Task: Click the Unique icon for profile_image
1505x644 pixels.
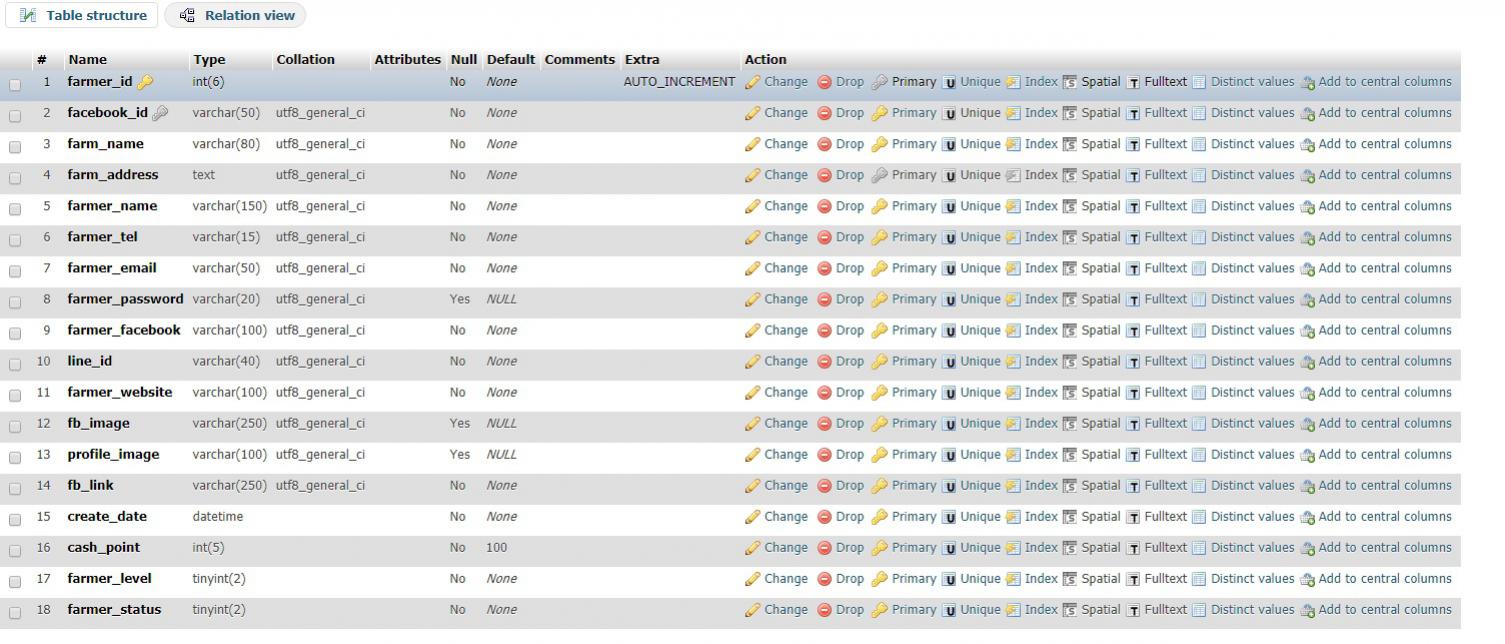Action: [x=949, y=454]
